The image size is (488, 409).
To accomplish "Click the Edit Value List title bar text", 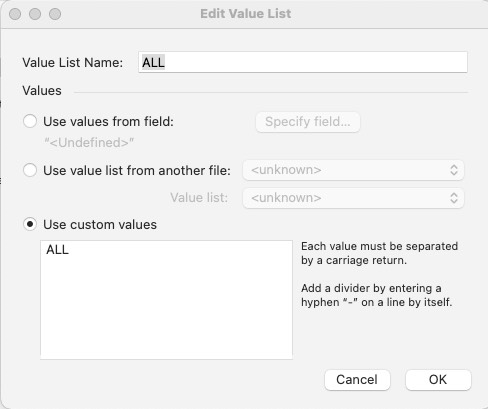I will (246, 14).
